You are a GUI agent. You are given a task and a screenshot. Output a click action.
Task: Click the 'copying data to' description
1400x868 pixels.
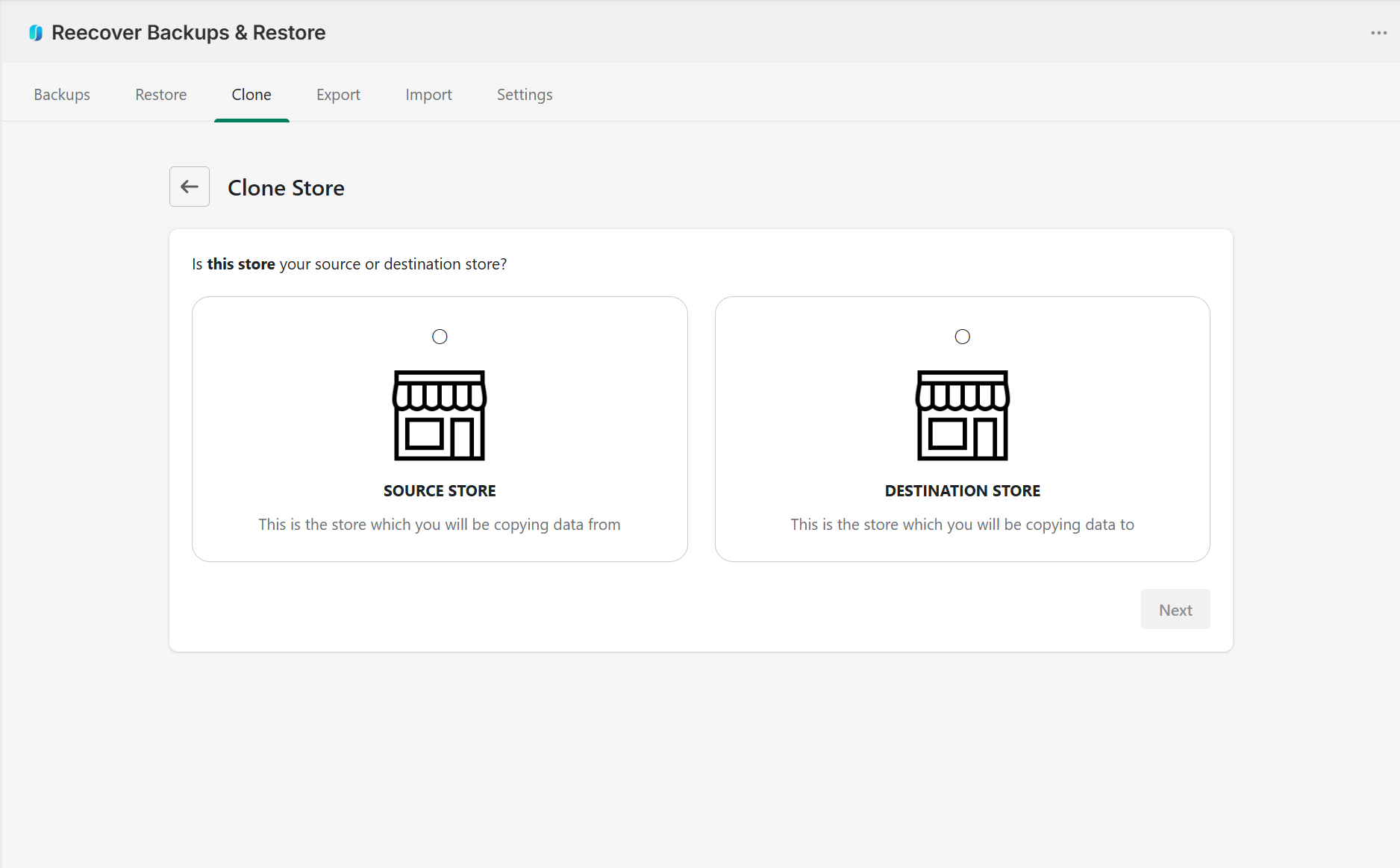(963, 525)
